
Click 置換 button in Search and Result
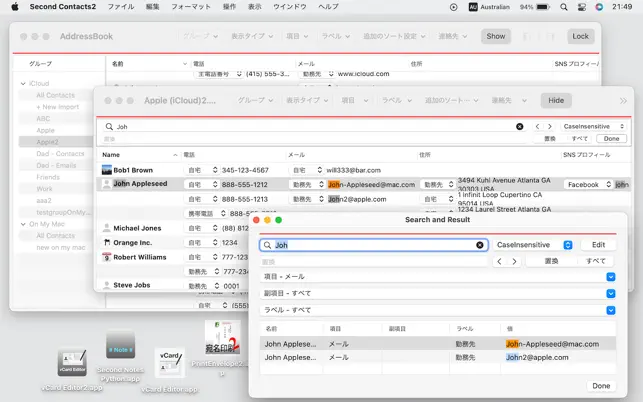click(x=551, y=261)
